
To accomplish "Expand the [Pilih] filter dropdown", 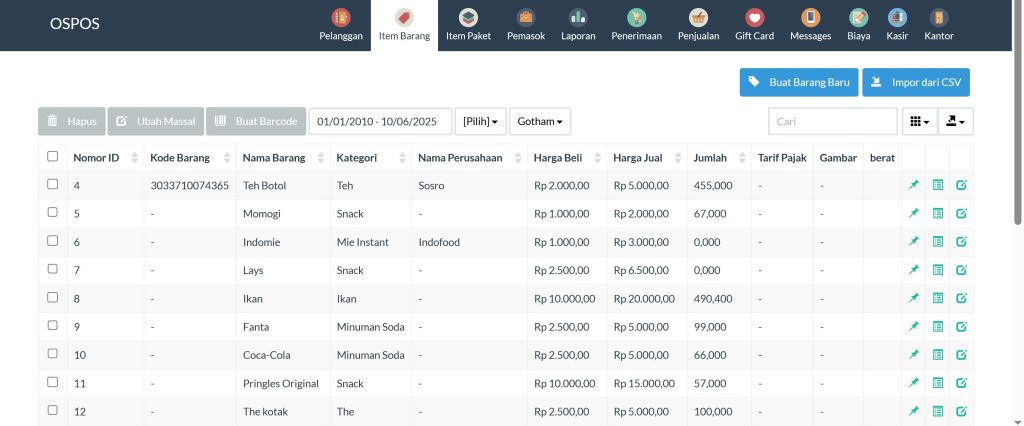I will pyautogui.click(x=480, y=121).
